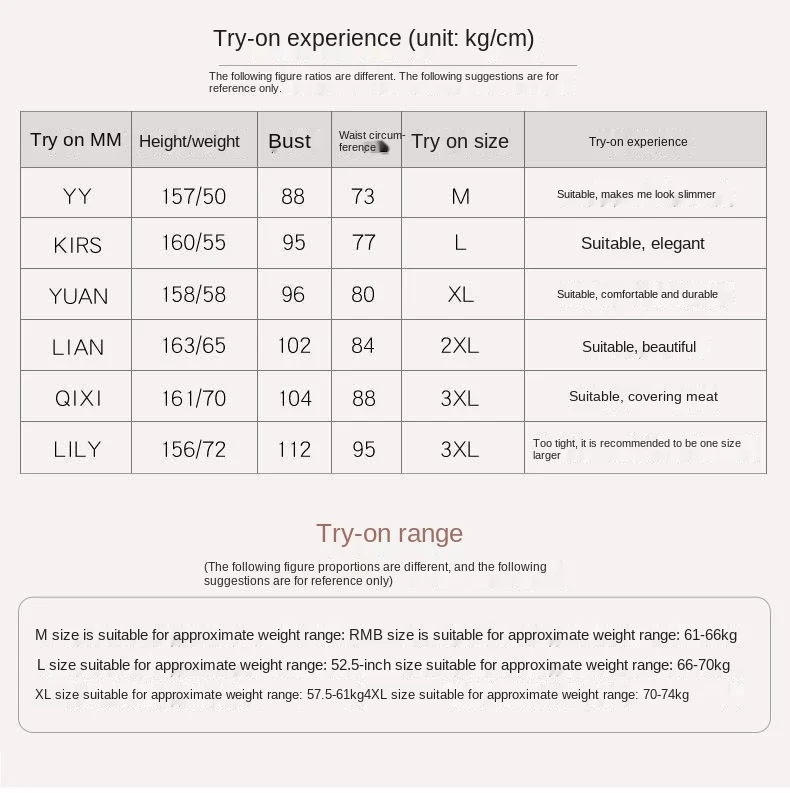
Task: Click the M size weight range line
Action: pyautogui.click(x=386, y=635)
